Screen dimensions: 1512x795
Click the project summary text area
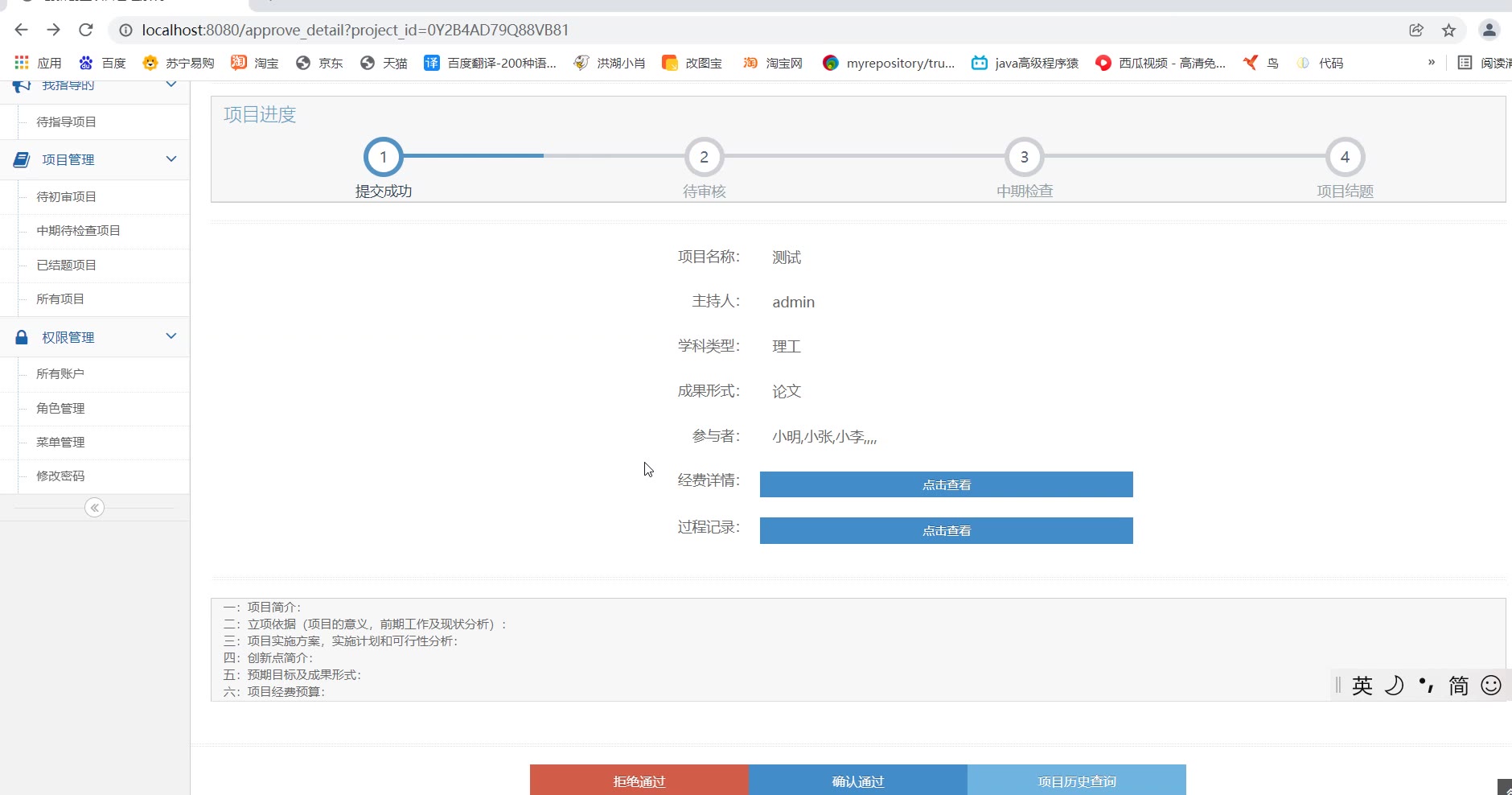pyautogui.click(x=858, y=649)
